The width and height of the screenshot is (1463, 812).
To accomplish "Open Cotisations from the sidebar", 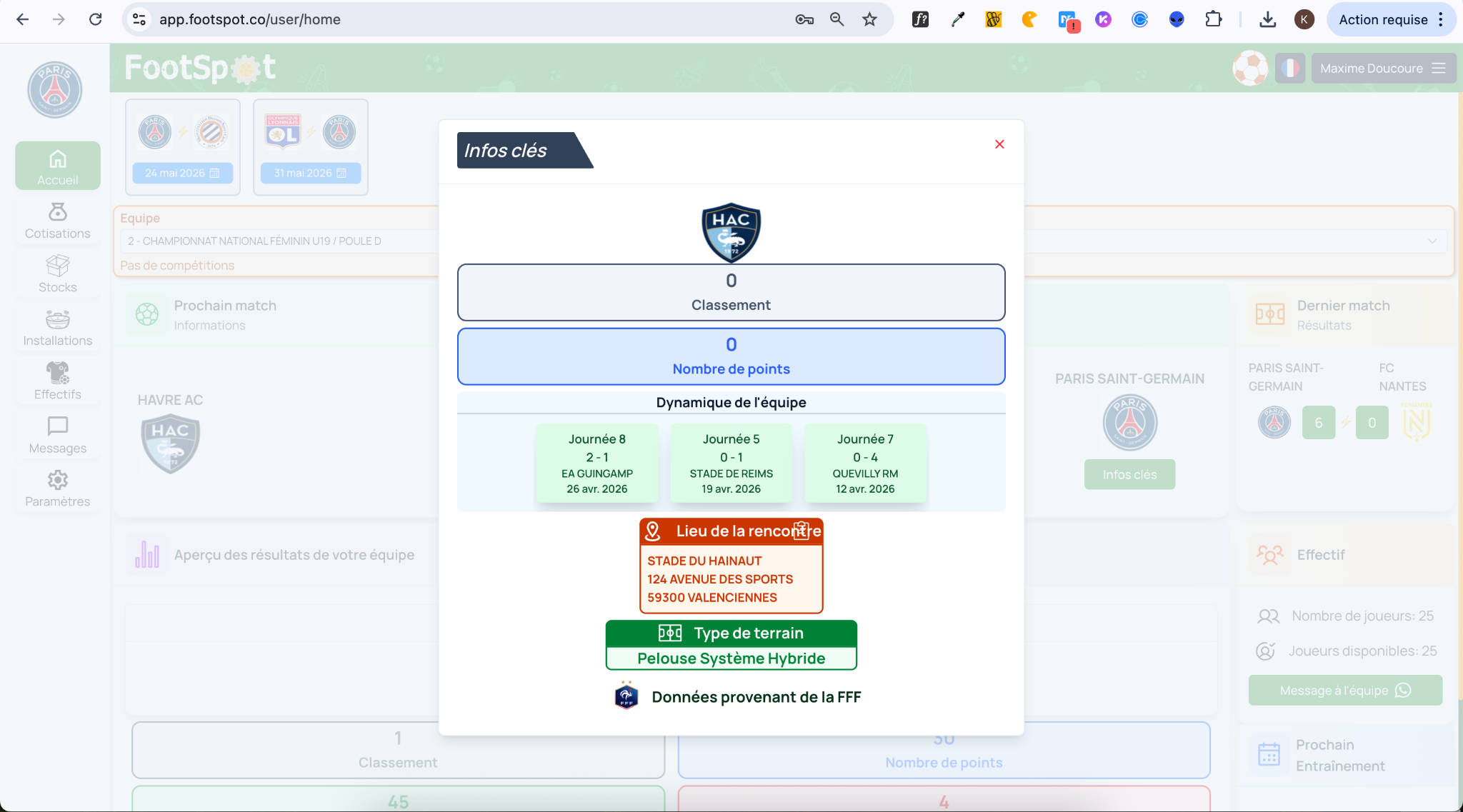I will pos(58,221).
